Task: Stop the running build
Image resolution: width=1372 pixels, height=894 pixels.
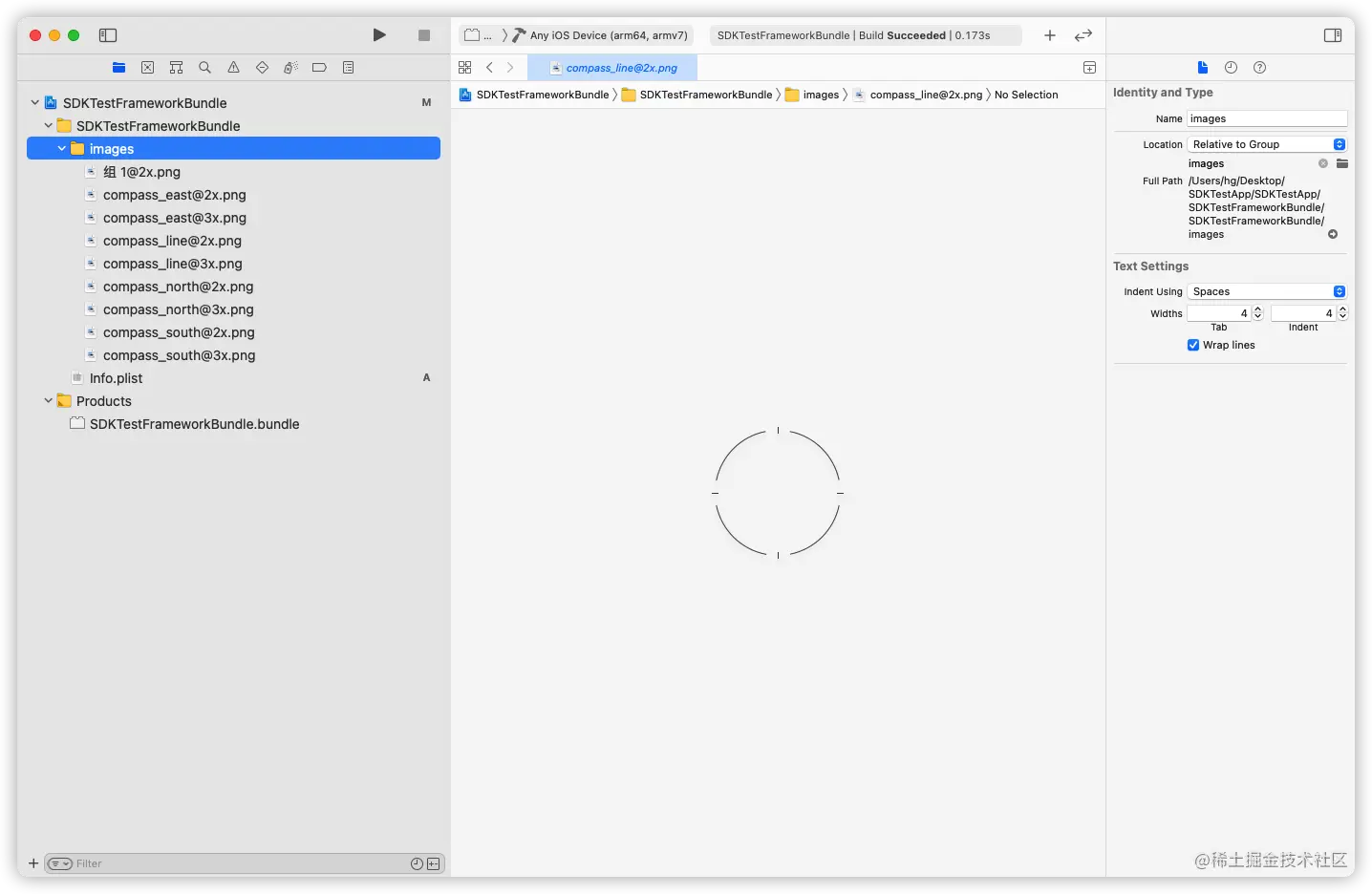Action: coord(424,35)
